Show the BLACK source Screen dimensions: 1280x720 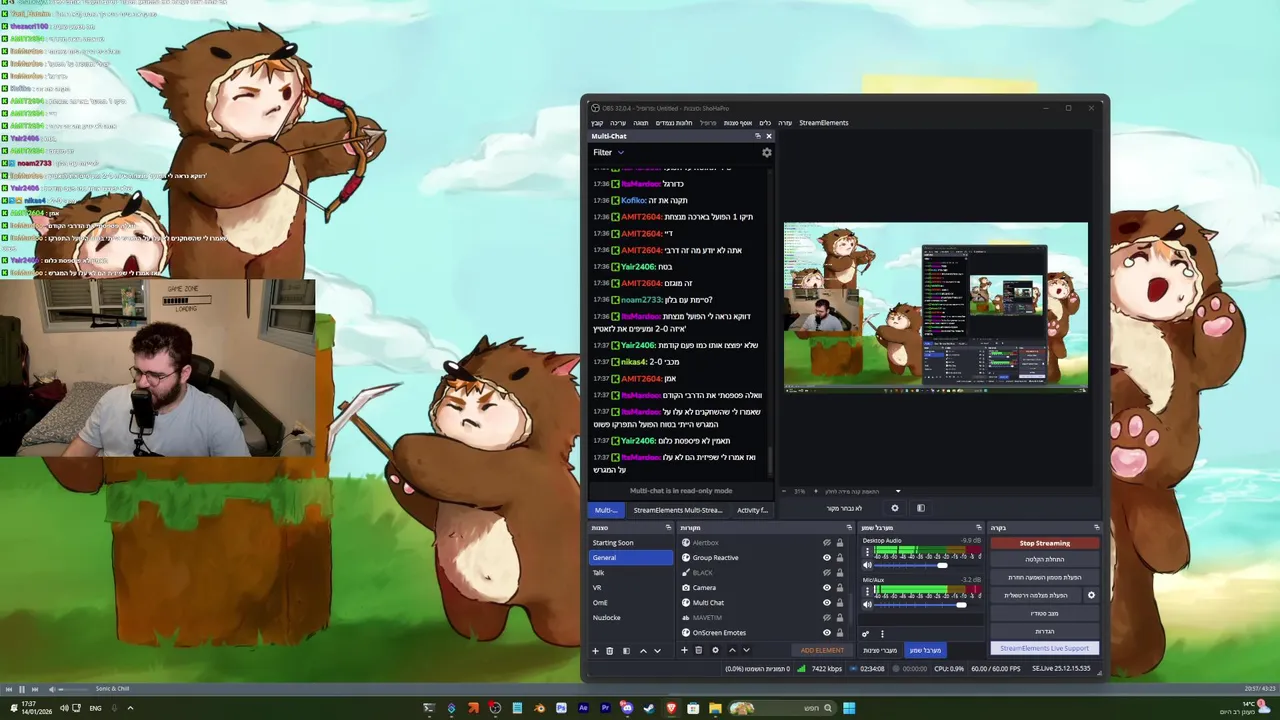click(x=827, y=573)
